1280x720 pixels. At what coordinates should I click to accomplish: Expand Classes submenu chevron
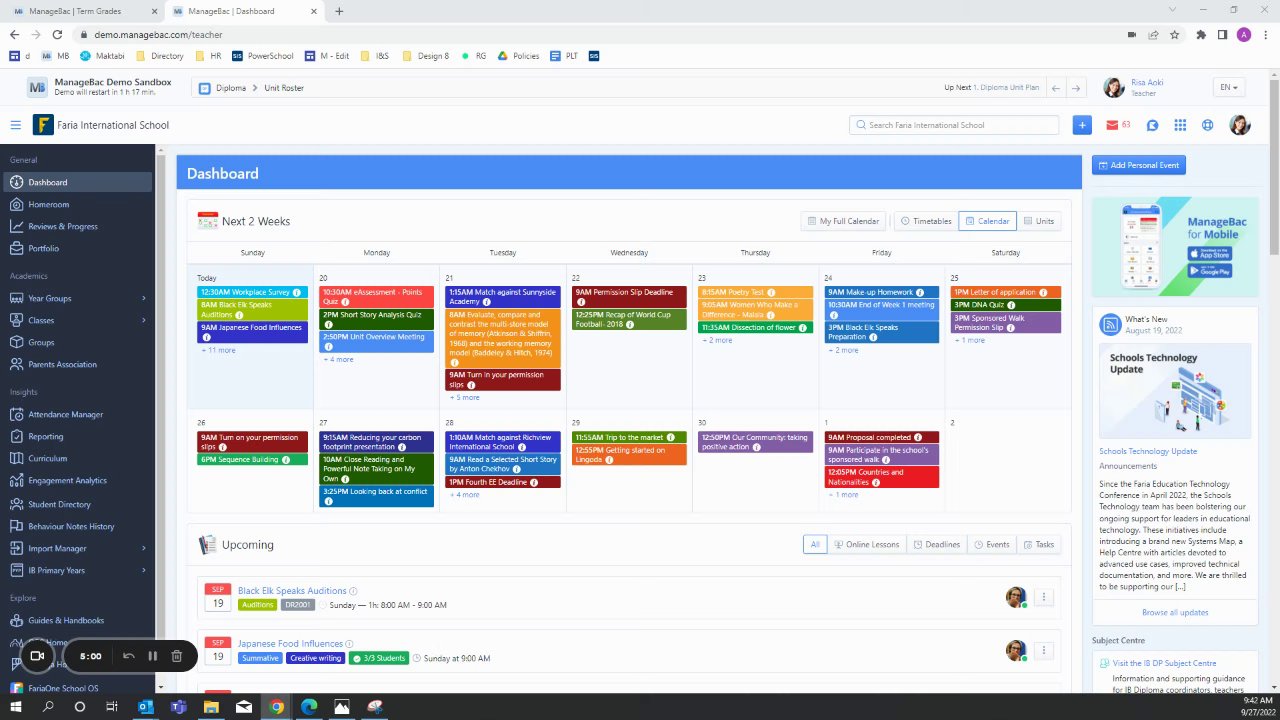(x=144, y=320)
